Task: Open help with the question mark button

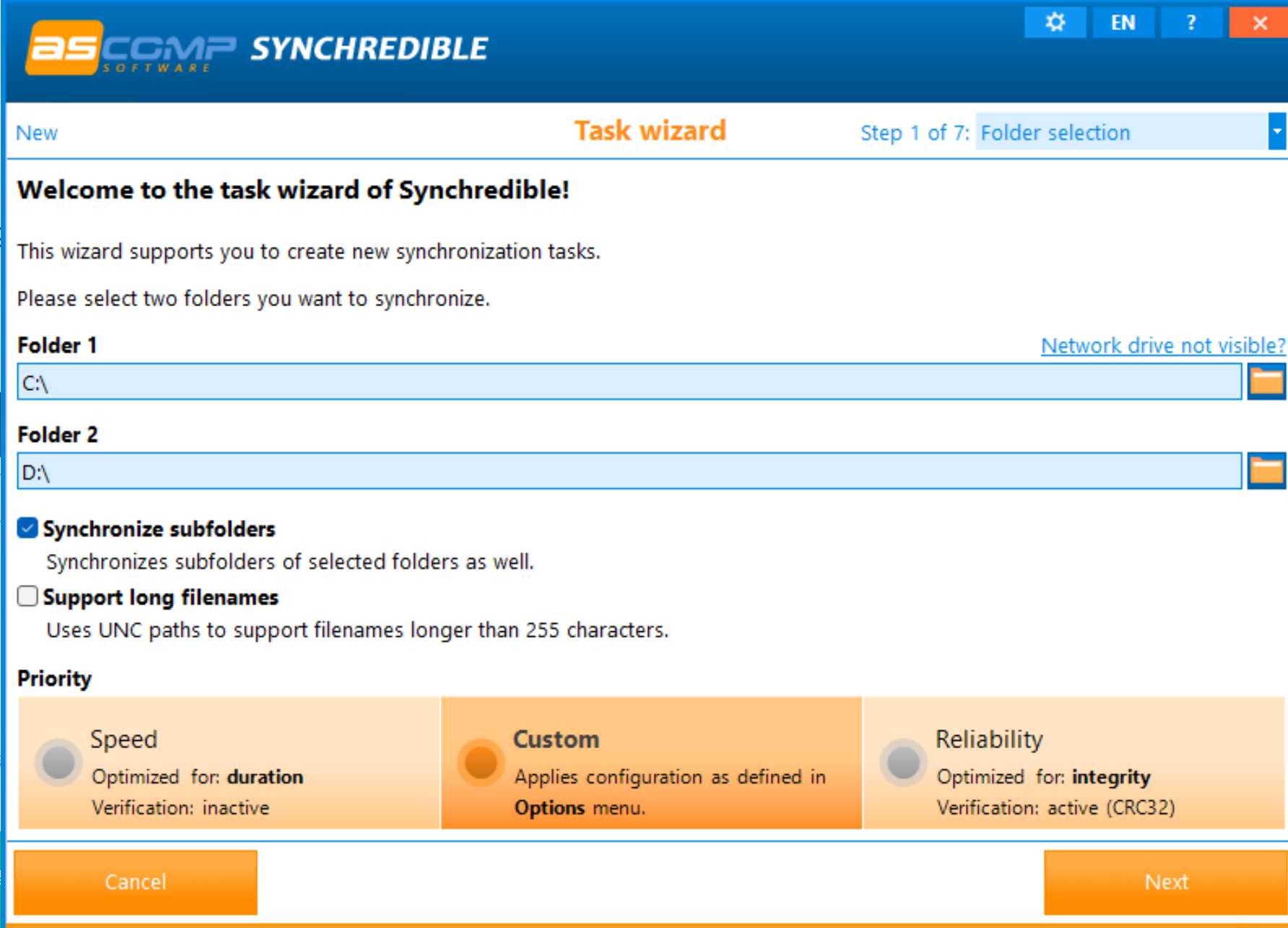Action: tap(1191, 22)
